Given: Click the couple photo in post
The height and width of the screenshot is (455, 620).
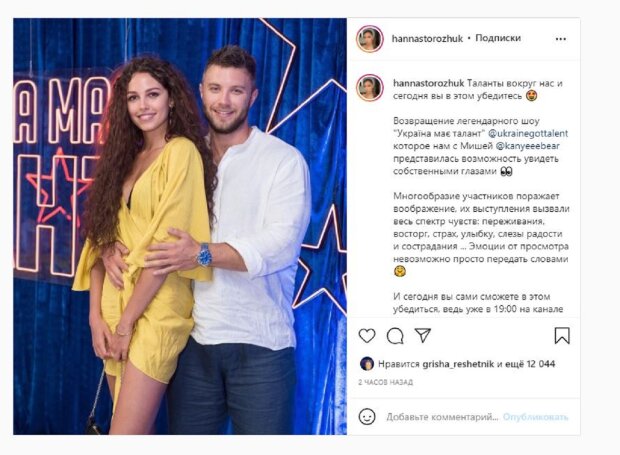Looking at the screenshot, I should [x=180, y=227].
